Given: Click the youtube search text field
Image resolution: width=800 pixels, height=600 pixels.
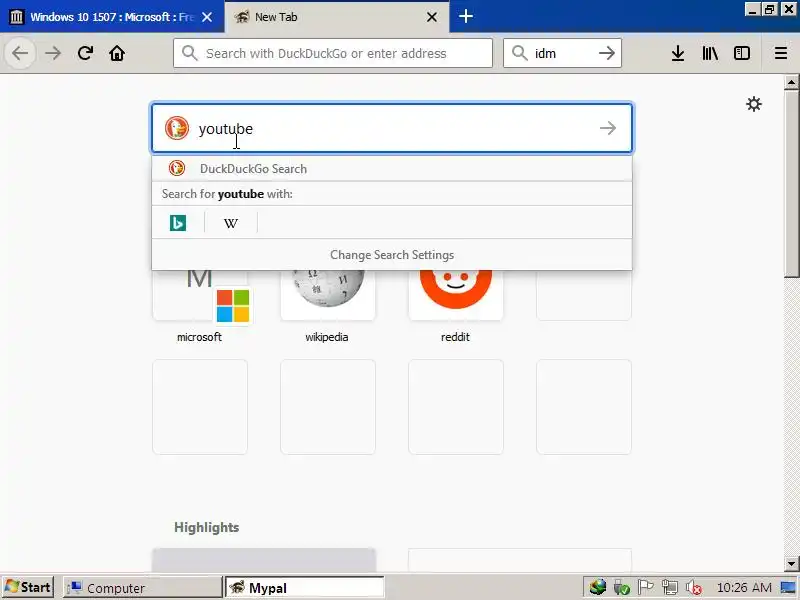Looking at the screenshot, I should coord(392,128).
